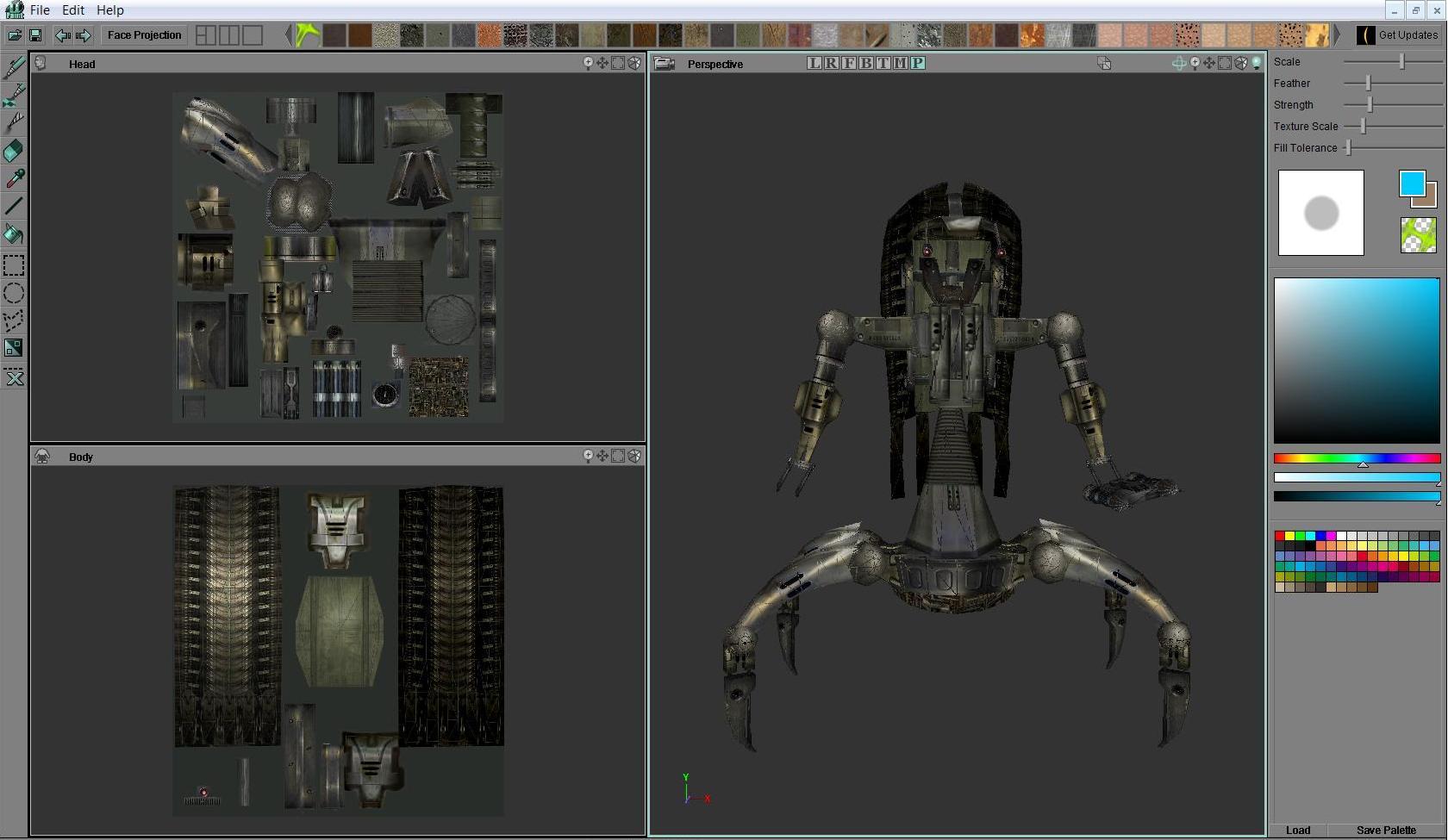The width and height of the screenshot is (1448, 840).
Task: Select the elliptical selection tool
Action: point(14,293)
